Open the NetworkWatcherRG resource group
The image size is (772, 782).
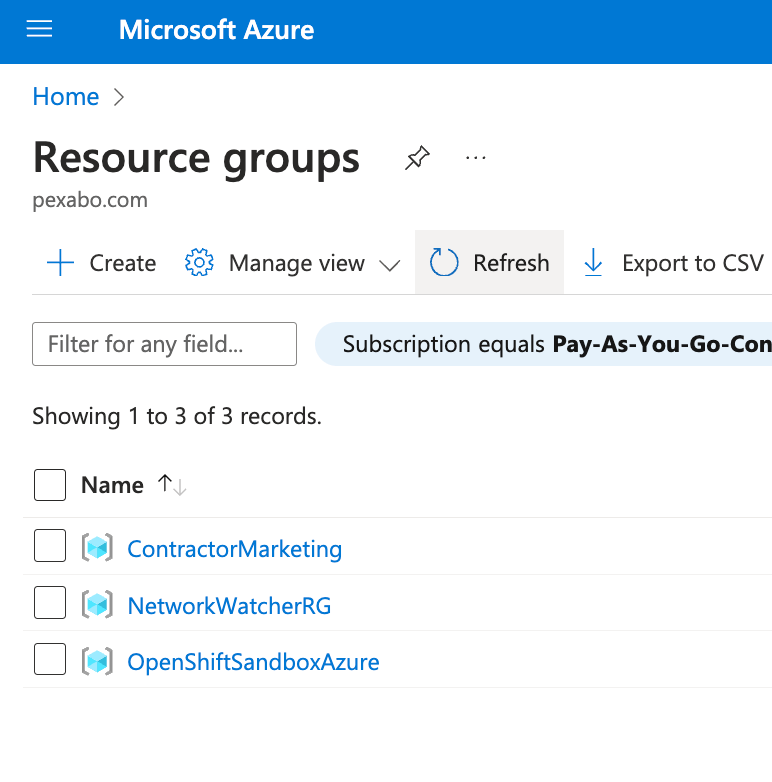click(229, 605)
